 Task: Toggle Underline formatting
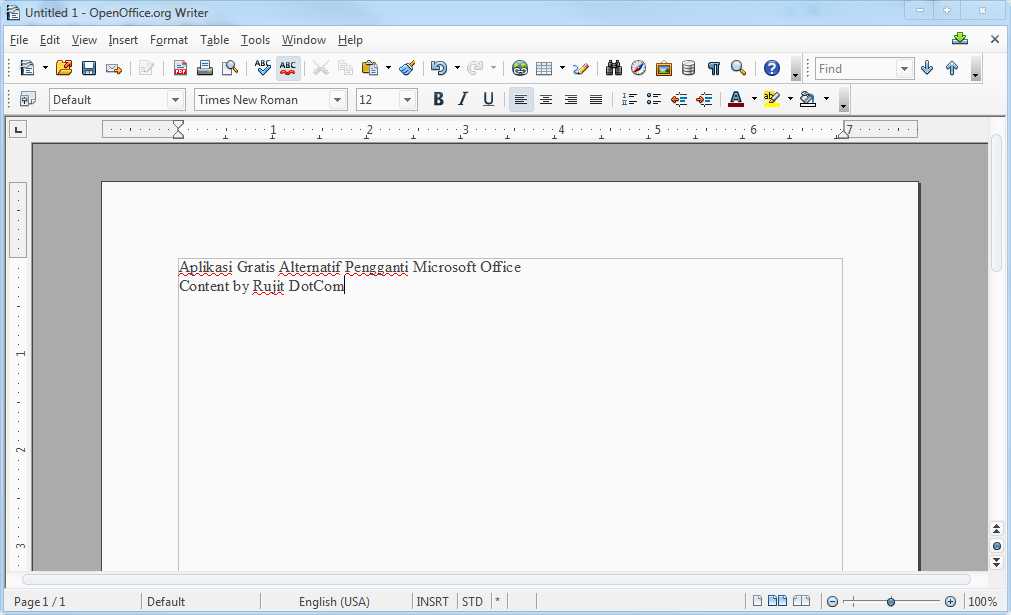point(488,99)
